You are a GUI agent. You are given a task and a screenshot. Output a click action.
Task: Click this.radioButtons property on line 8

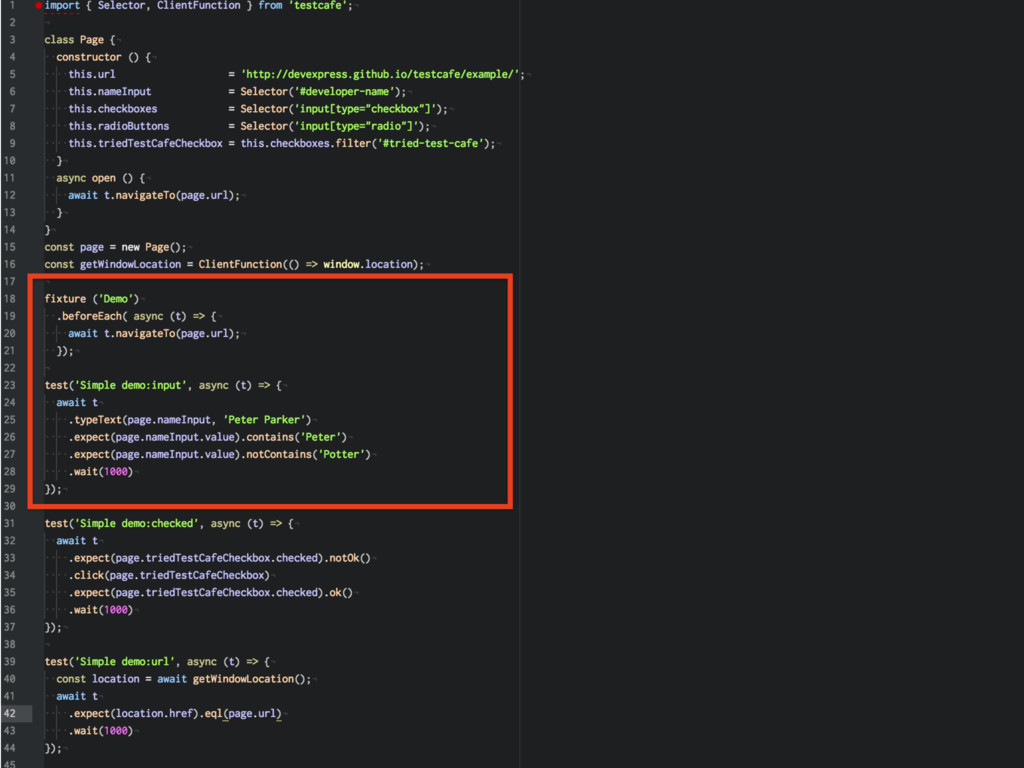coord(119,126)
